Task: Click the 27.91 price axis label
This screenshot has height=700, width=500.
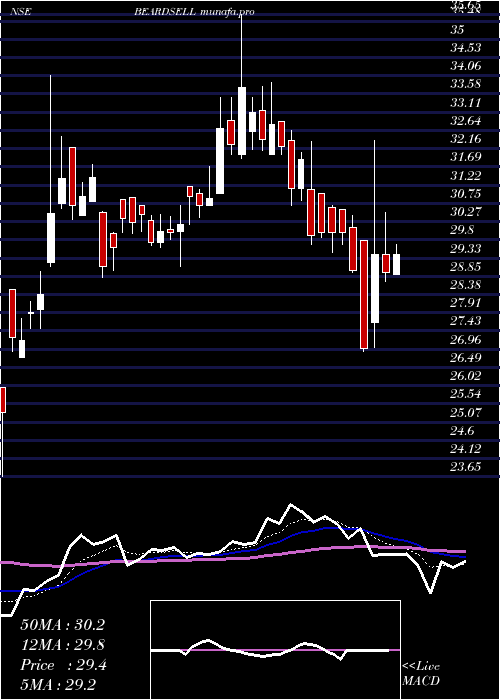Action: [465, 303]
